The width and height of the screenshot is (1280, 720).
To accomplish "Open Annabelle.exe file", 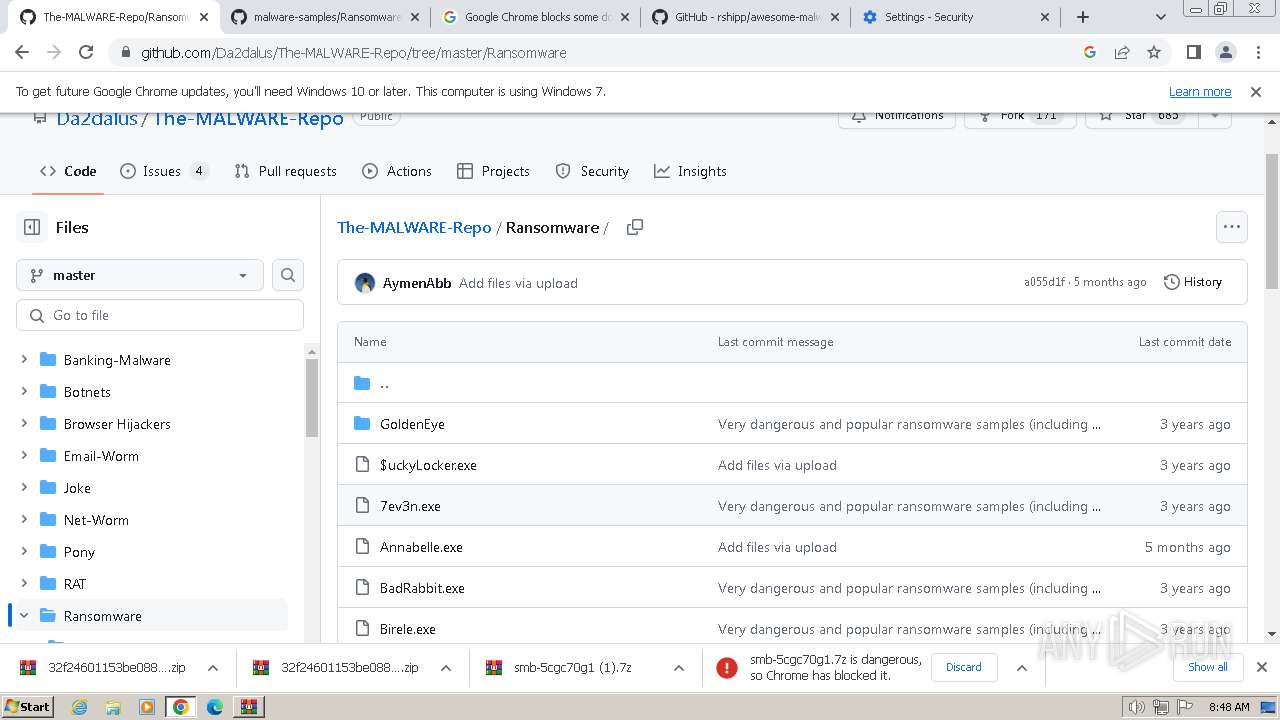I will [421, 547].
